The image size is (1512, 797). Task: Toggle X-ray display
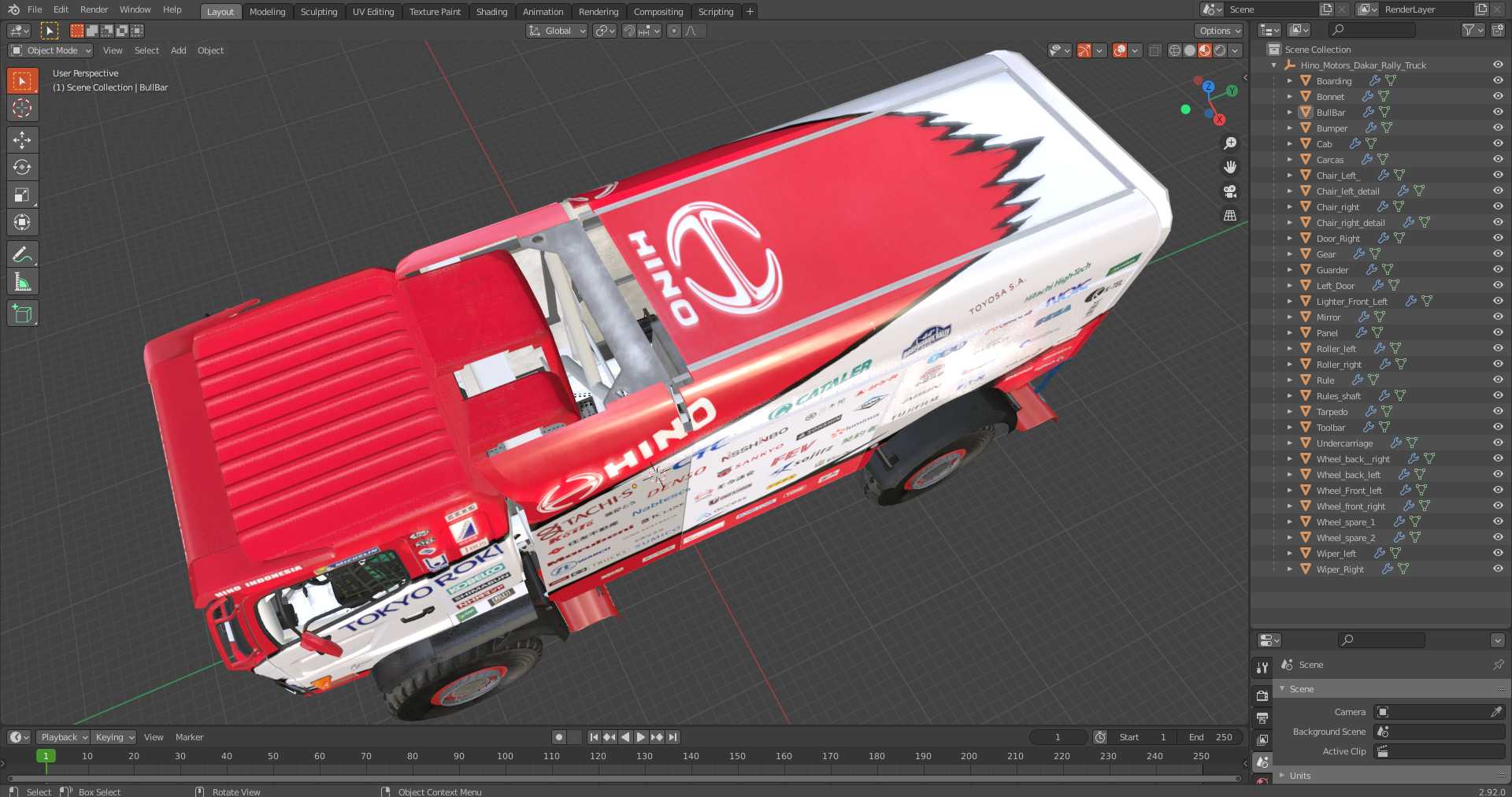point(1154,50)
